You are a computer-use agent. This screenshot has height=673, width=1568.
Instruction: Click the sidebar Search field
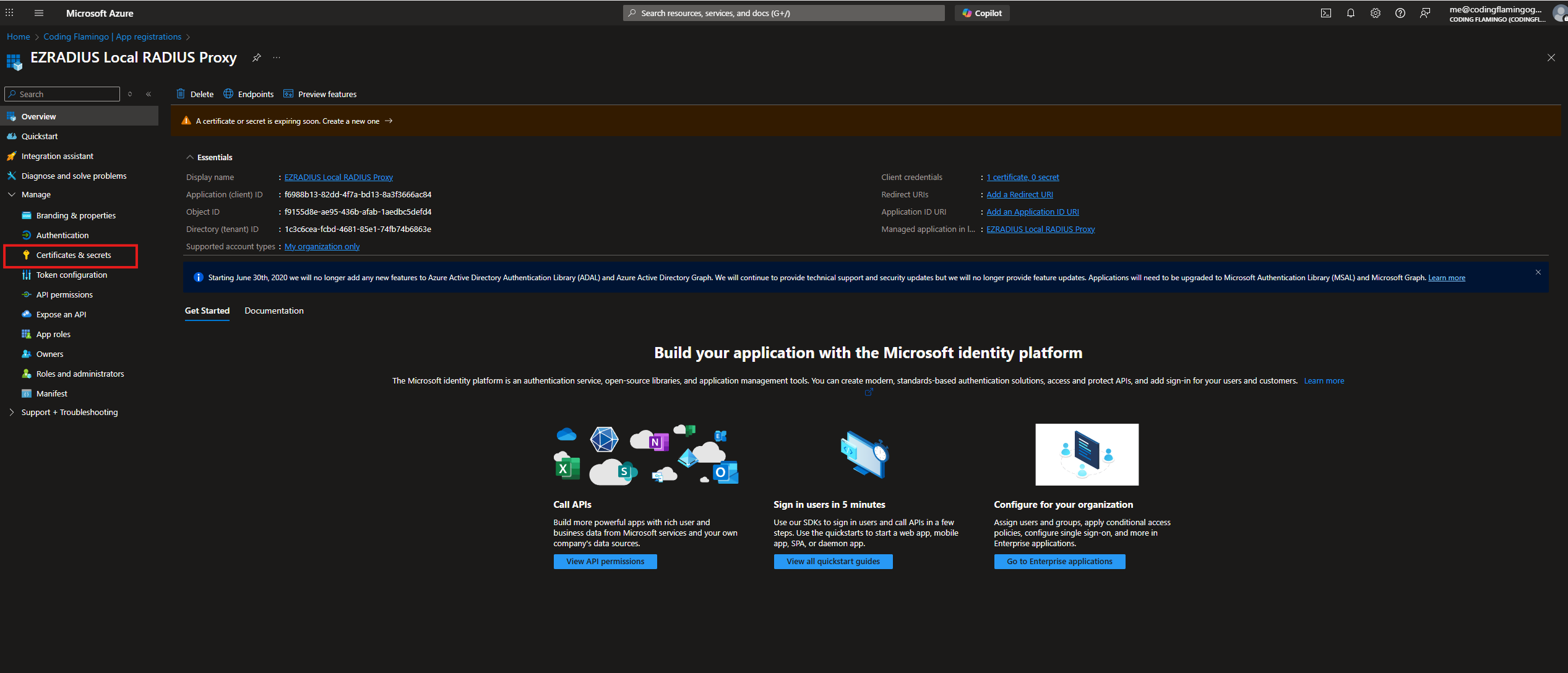click(62, 94)
